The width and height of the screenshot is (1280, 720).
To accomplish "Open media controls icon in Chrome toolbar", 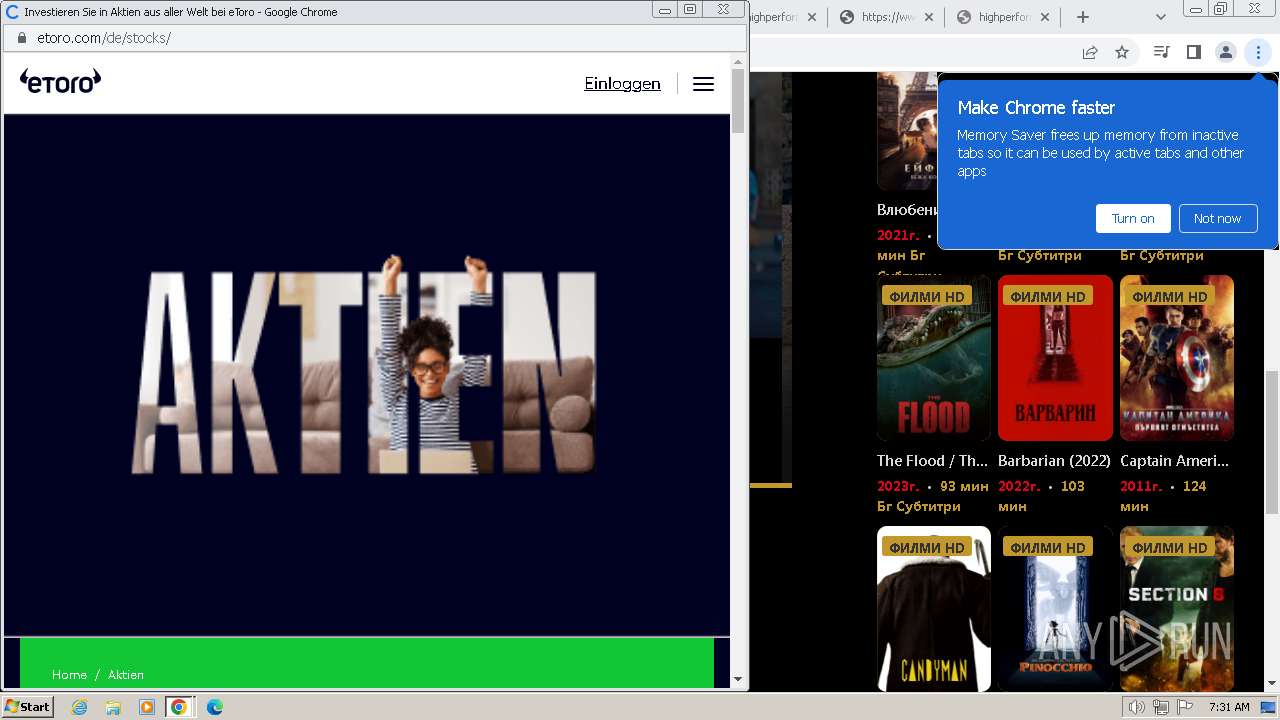I will point(1161,52).
